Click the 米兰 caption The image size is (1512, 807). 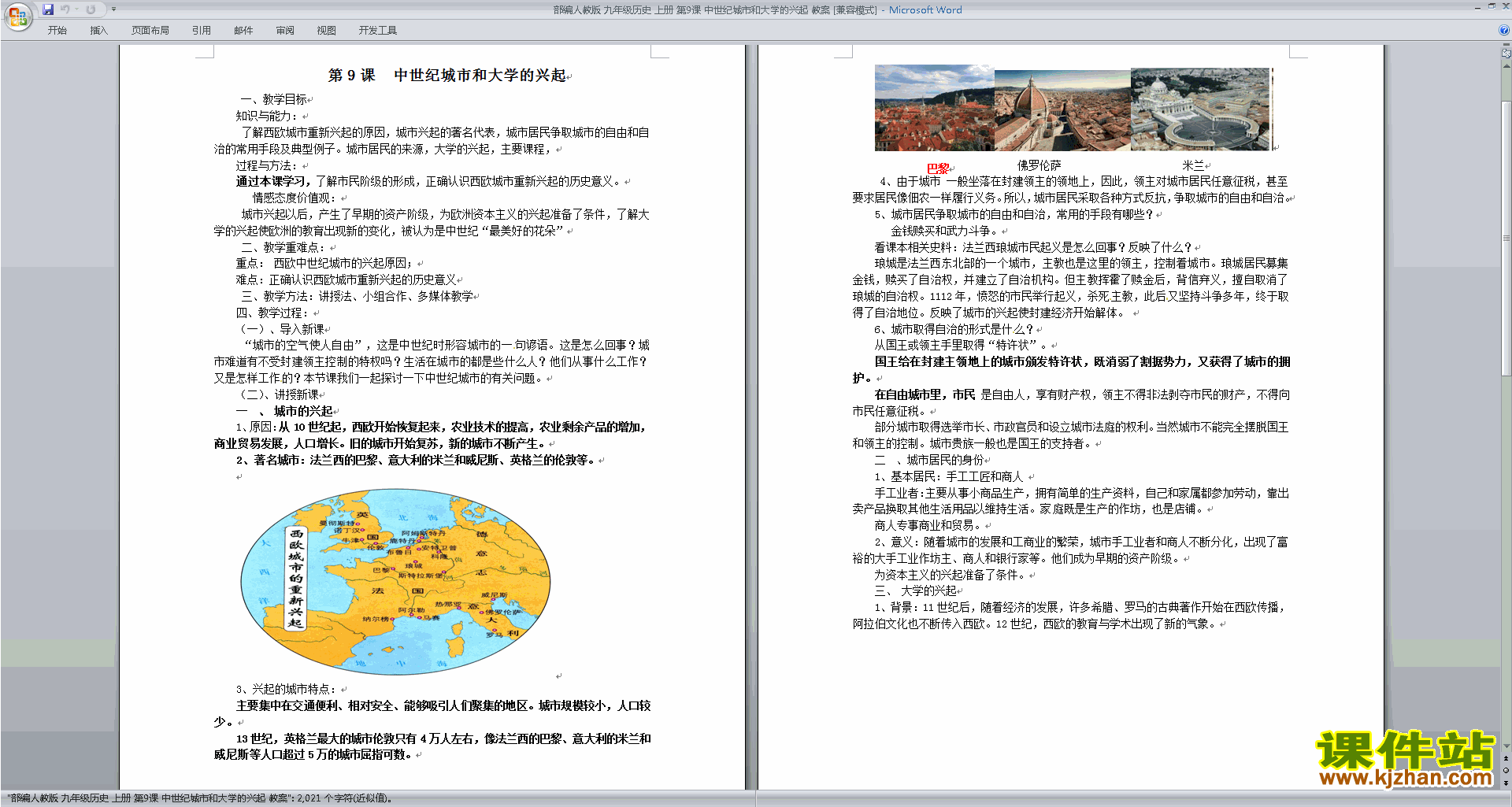pyautogui.click(x=1193, y=165)
